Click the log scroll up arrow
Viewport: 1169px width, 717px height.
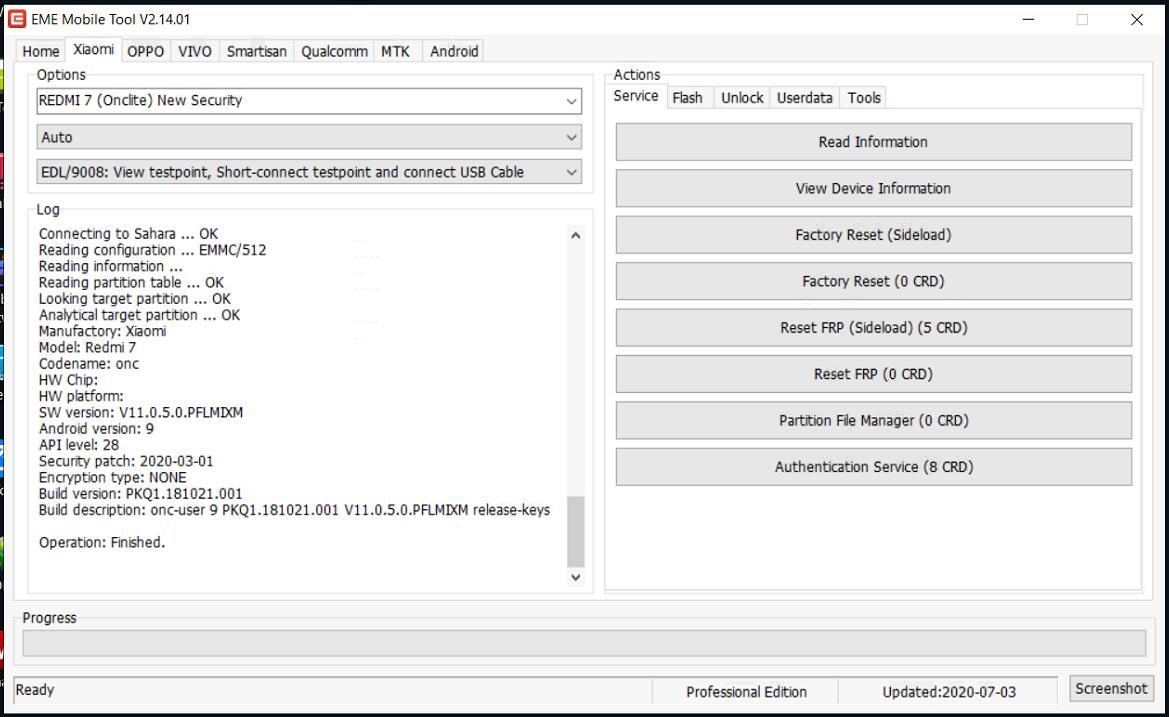(x=576, y=236)
